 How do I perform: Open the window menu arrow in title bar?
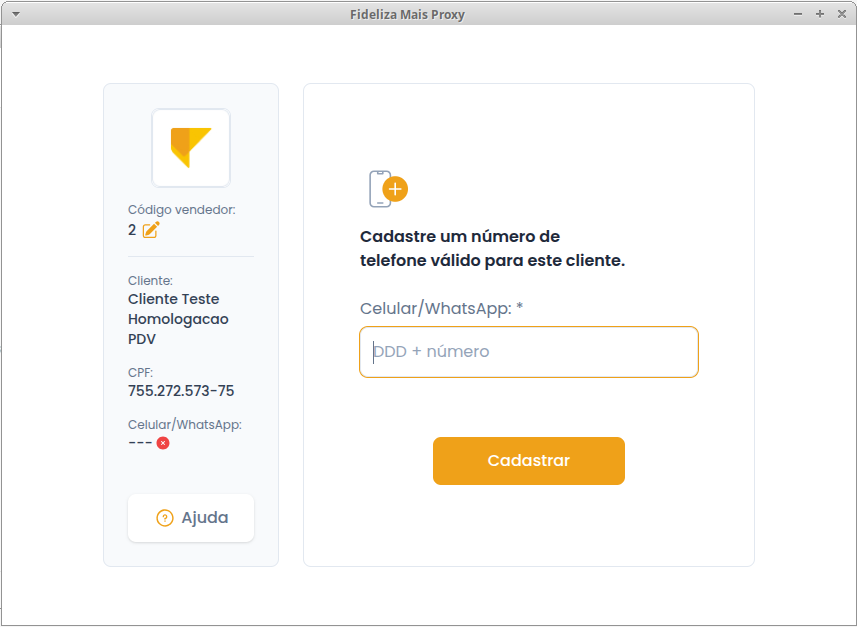[x=15, y=14]
